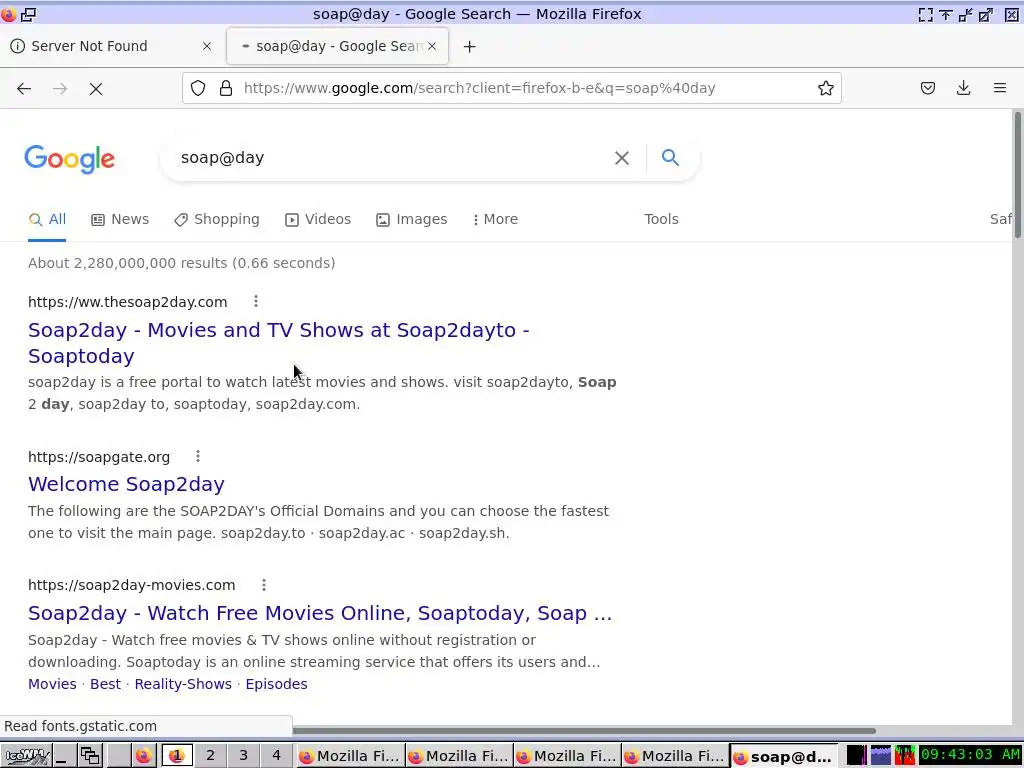The height and width of the screenshot is (768, 1024).
Task: Open a new tab with plus button
Action: point(470,46)
